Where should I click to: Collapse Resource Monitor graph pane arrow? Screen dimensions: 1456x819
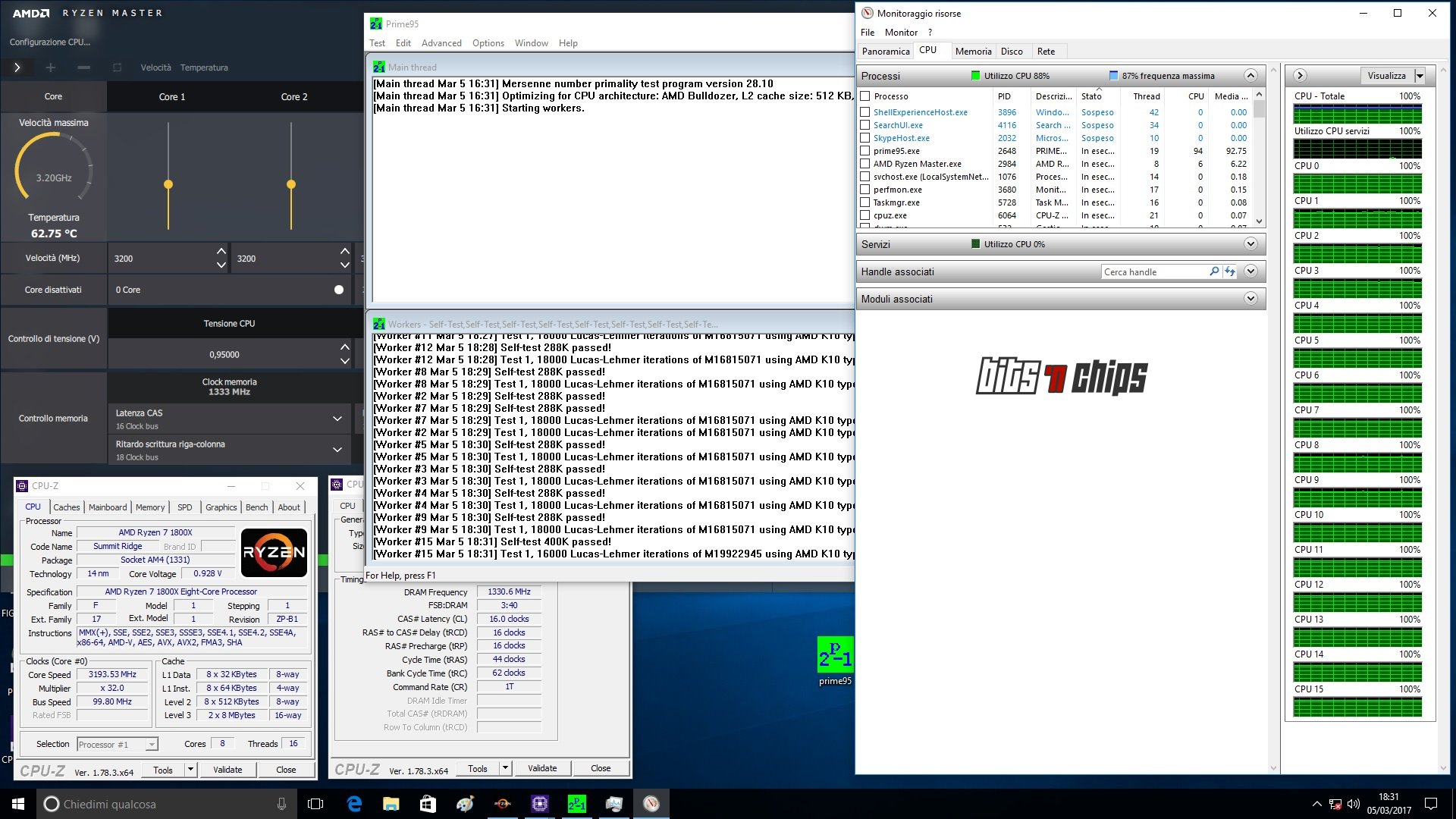coord(1300,75)
